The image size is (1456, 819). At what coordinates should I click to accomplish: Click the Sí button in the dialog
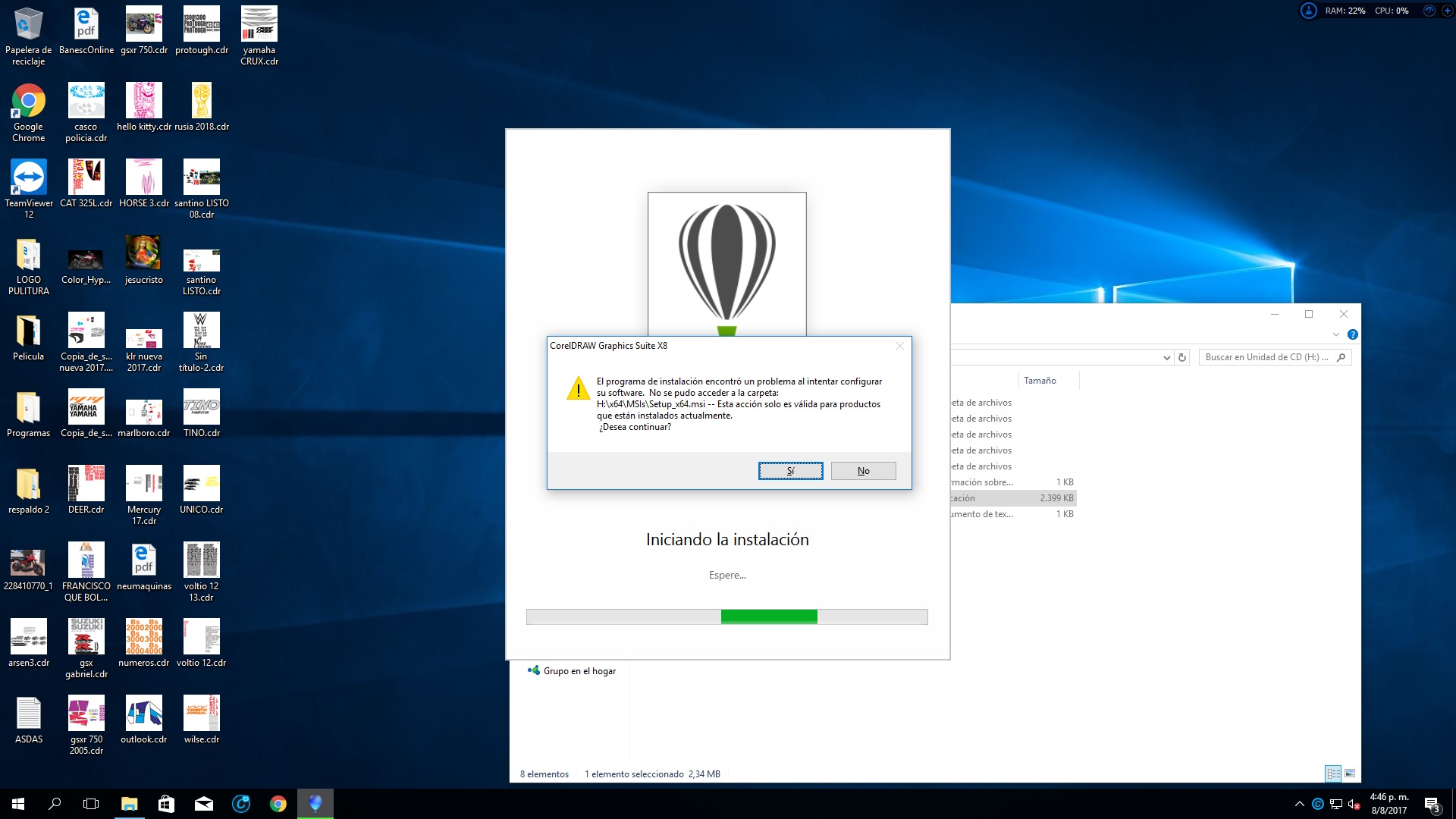coord(790,471)
